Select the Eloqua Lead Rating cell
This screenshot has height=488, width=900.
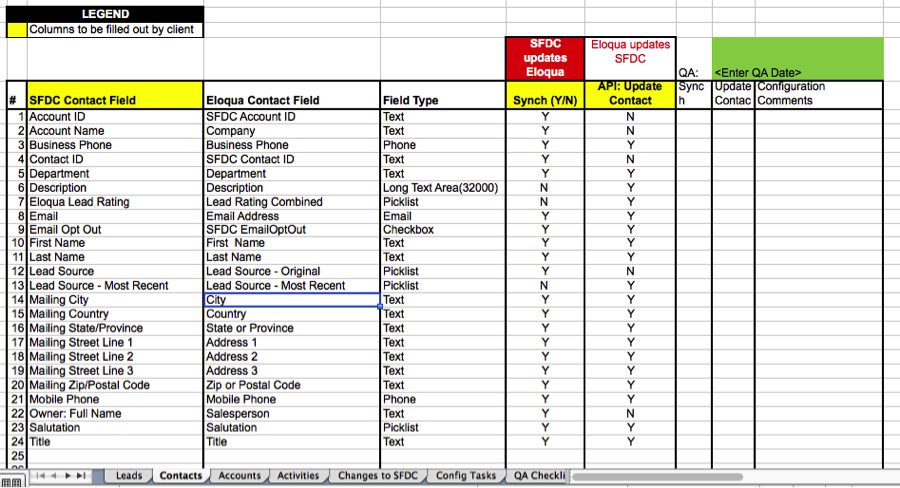[115, 202]
